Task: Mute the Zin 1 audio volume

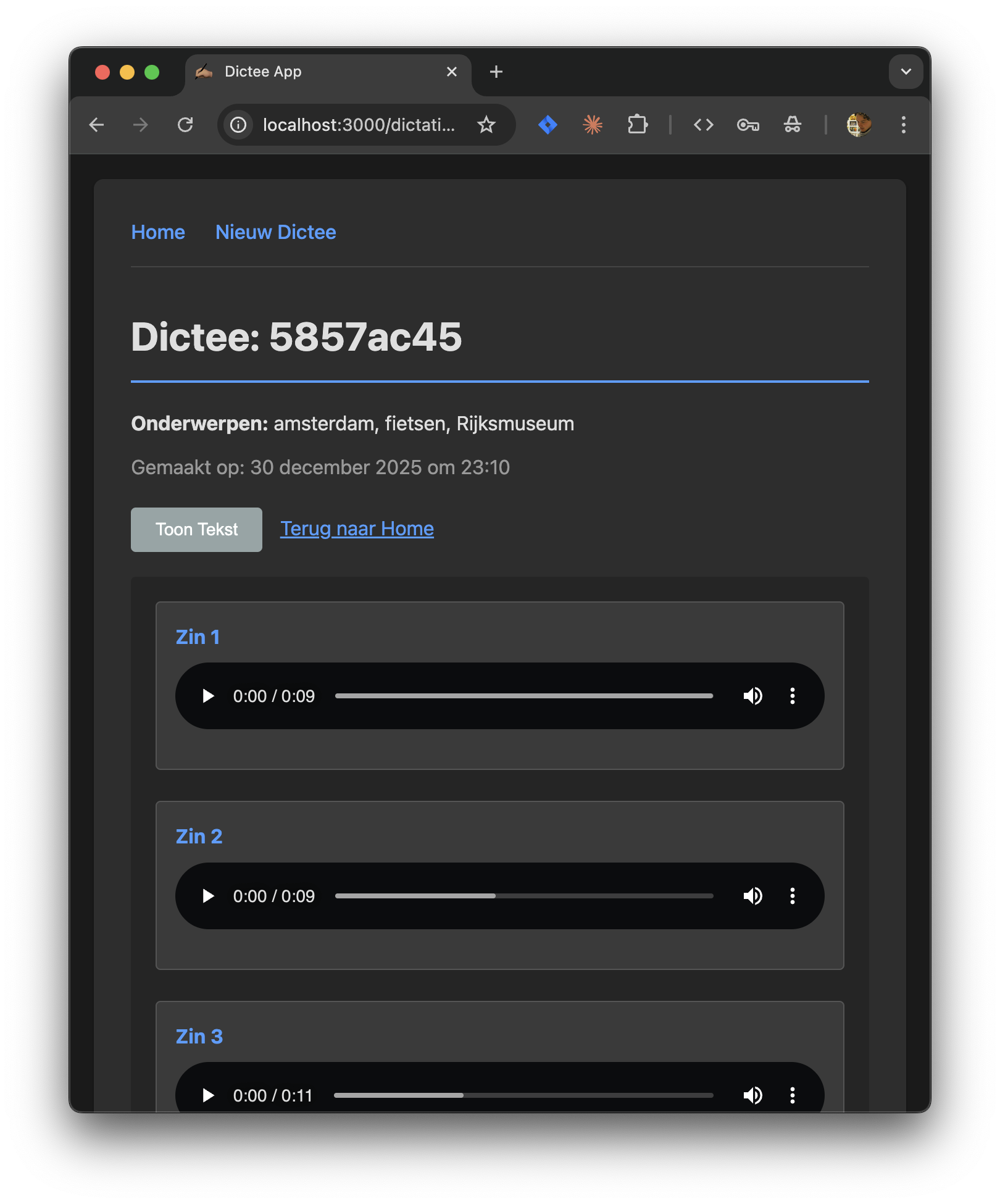Action: pos(753,696)
